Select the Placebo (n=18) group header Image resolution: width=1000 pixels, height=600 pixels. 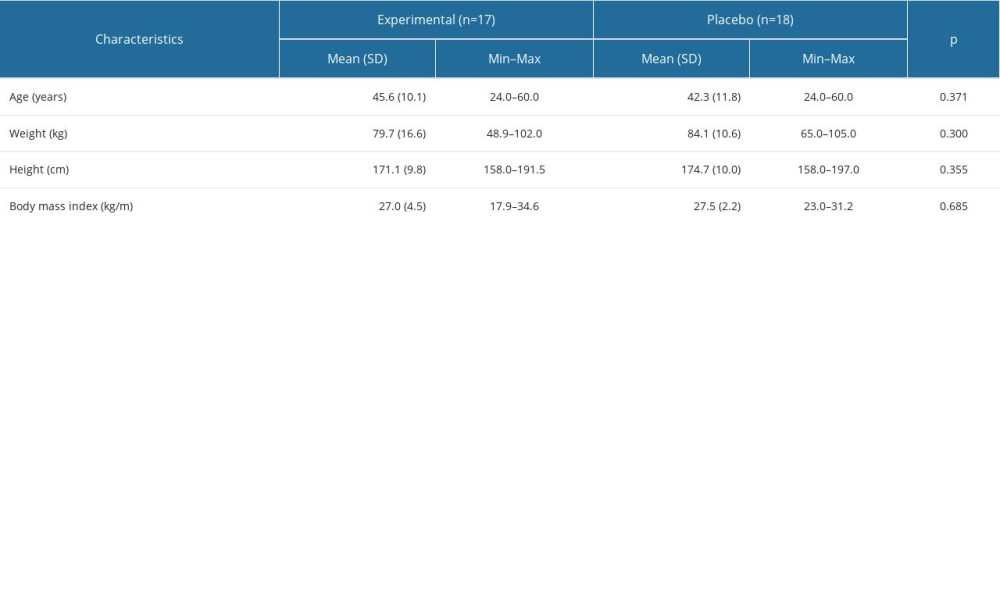(x=750, y=20)
